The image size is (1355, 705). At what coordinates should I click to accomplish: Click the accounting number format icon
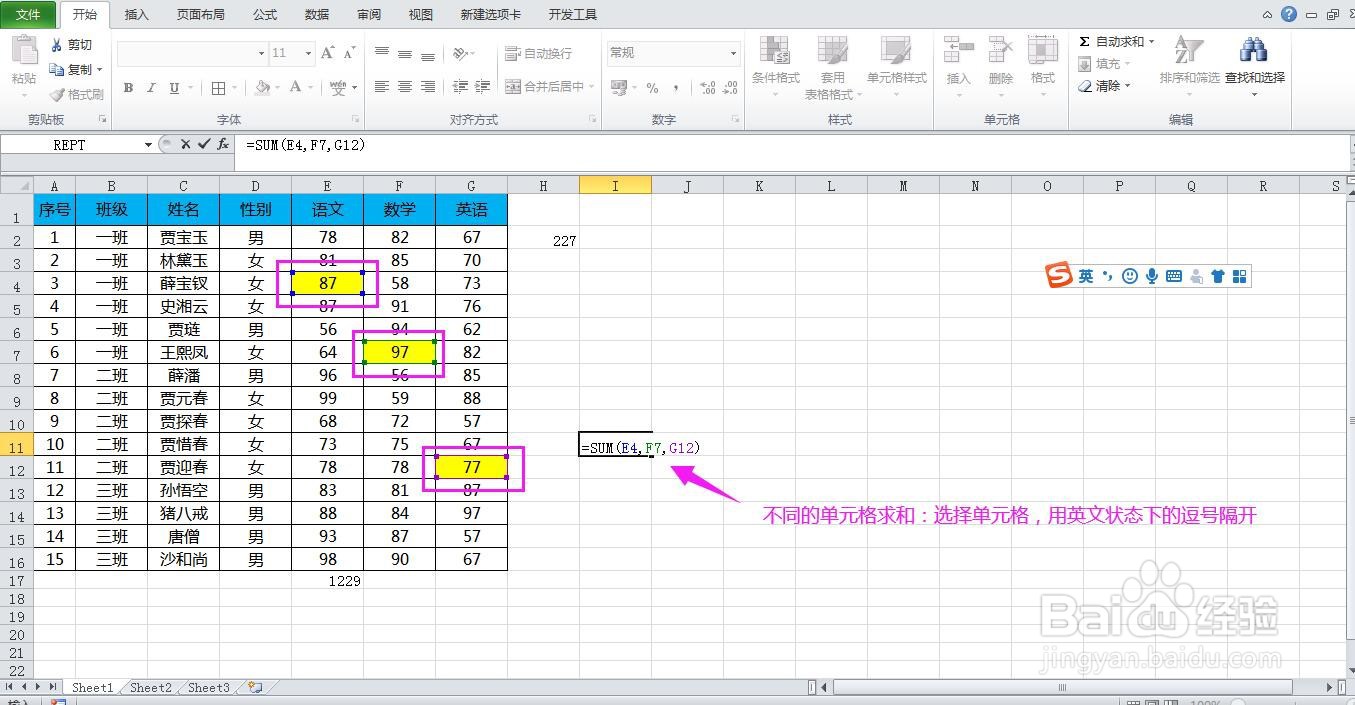(x=620, y=88)
